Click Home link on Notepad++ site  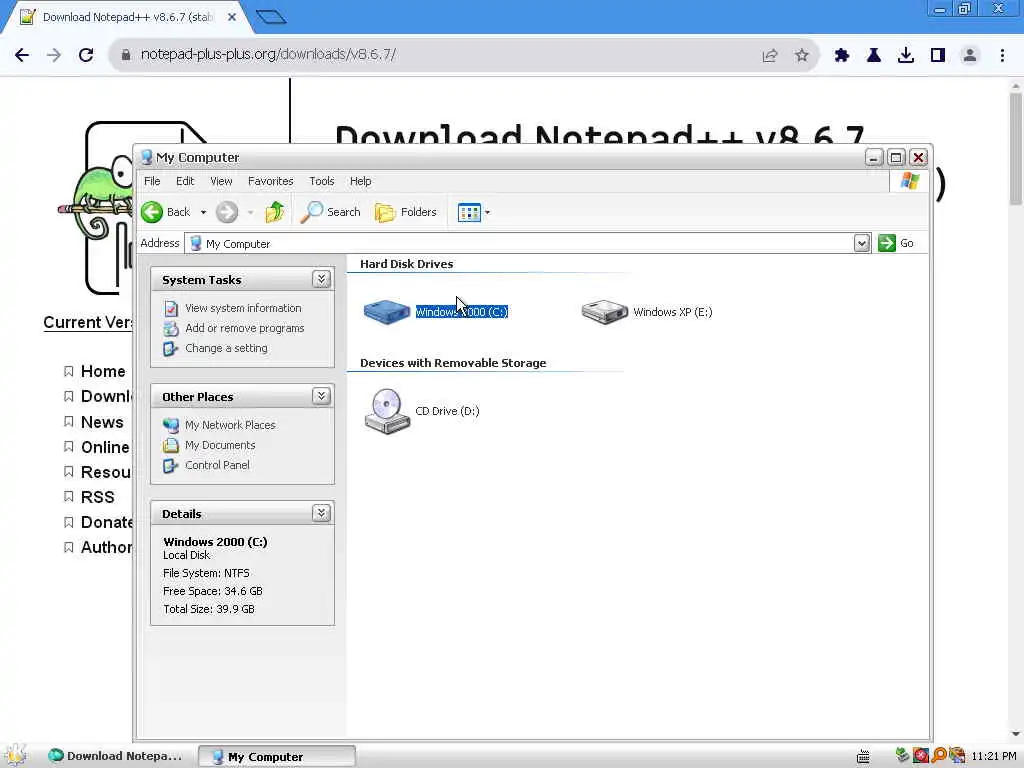click(103, 371)
